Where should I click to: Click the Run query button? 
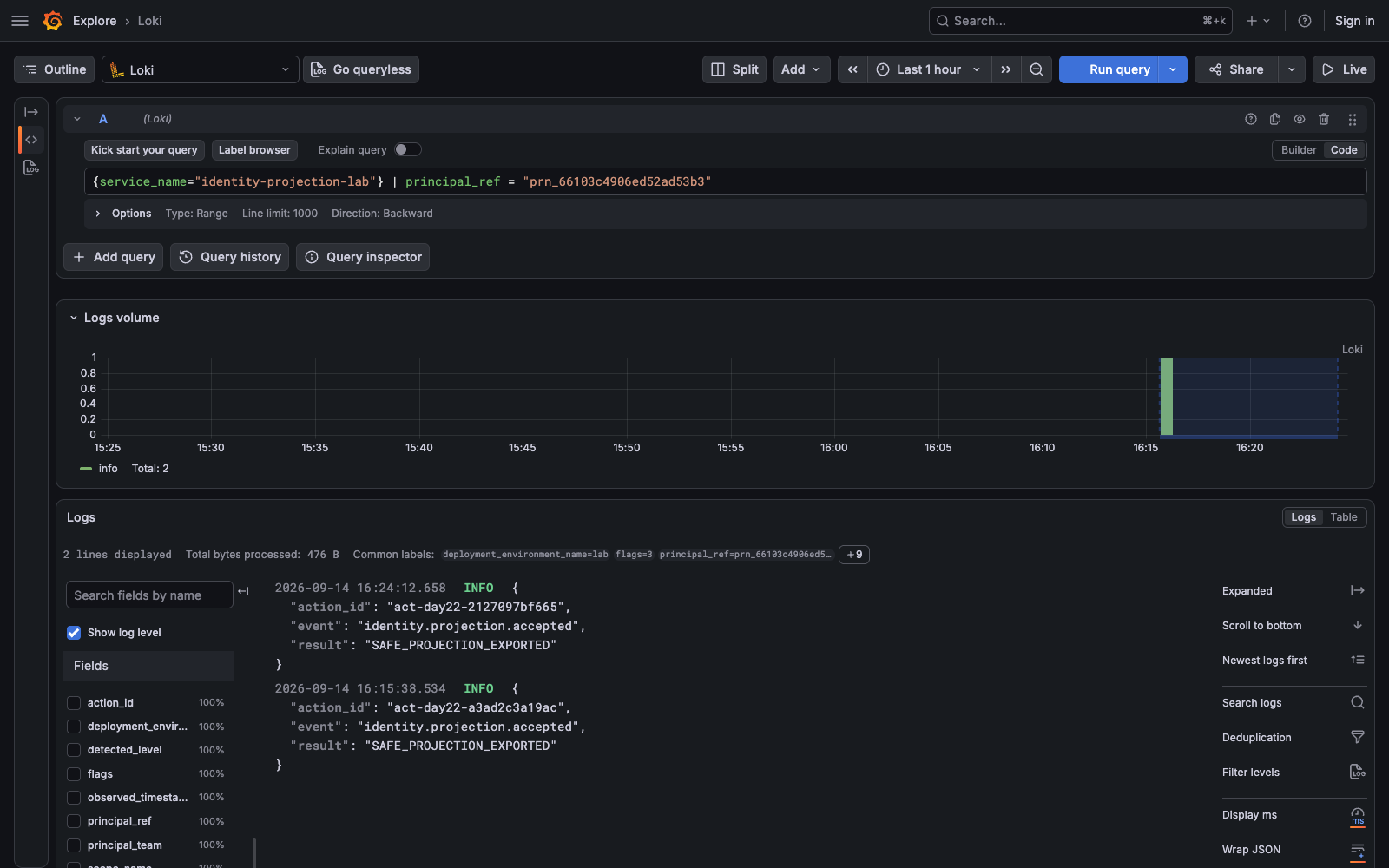(1109, 69)
